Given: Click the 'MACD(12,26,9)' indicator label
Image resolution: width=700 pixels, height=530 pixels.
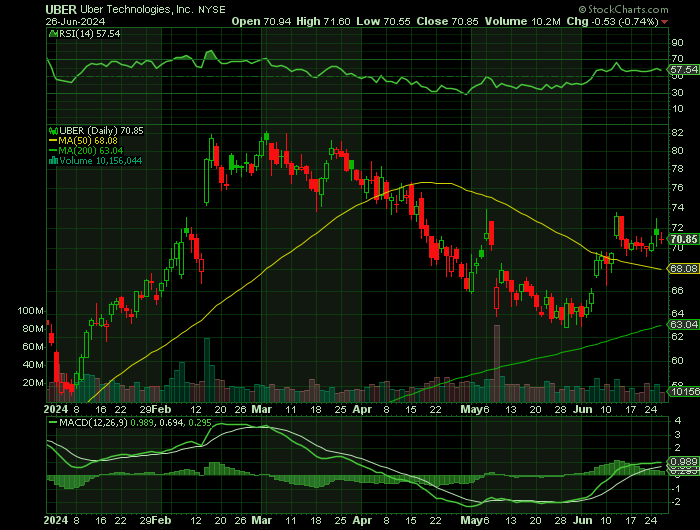Looking at the screenshot, I should [x=93, y=422].
